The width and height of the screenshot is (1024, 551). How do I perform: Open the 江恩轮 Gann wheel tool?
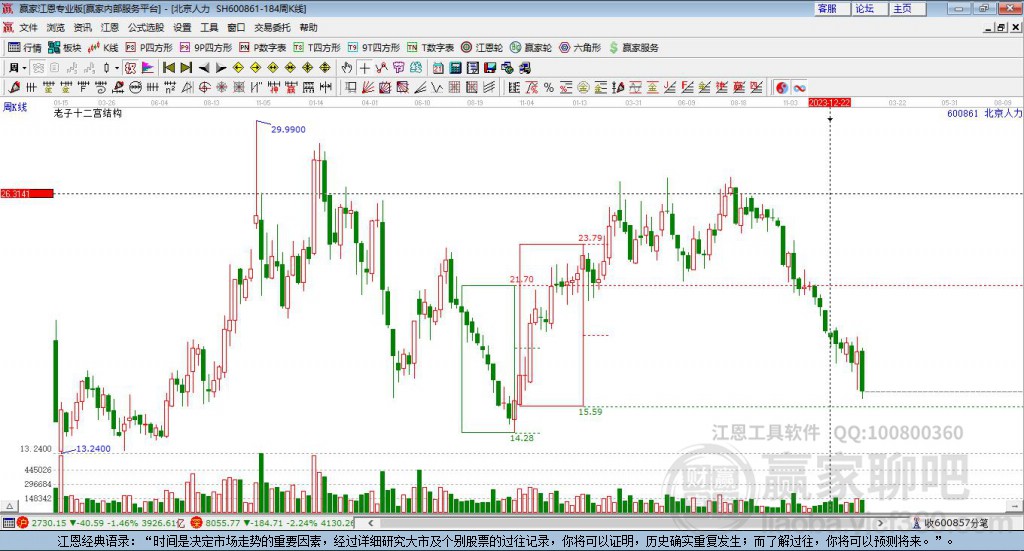[482, 48]
